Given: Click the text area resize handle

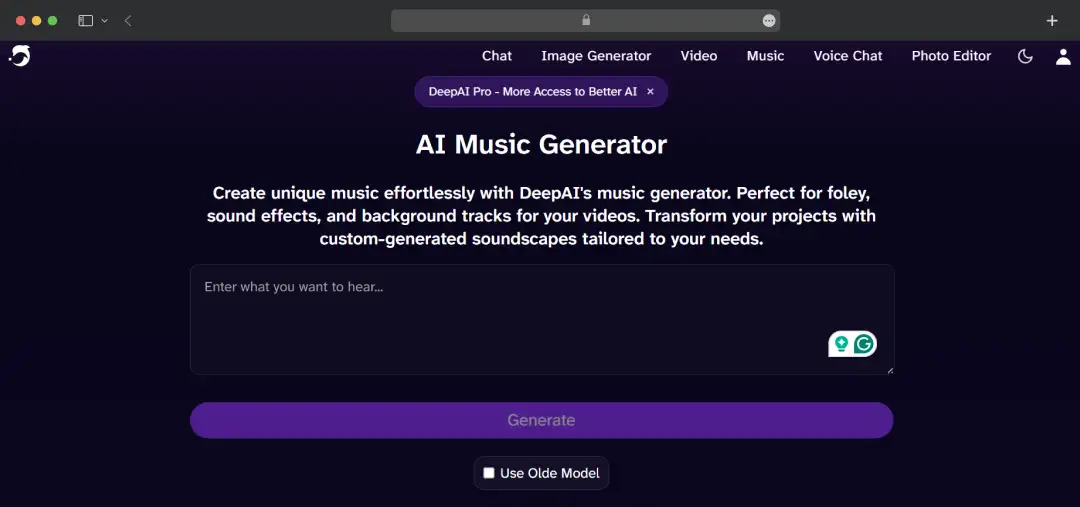Looking at the screenshot, I should [x=890, y=371].
